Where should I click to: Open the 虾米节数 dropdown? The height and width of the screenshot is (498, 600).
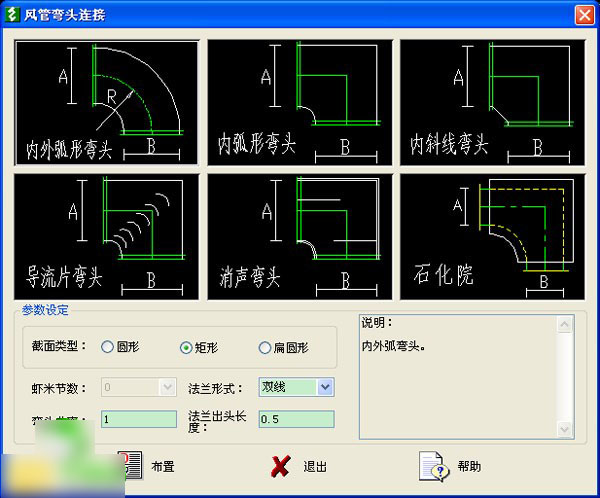(167, 387)
